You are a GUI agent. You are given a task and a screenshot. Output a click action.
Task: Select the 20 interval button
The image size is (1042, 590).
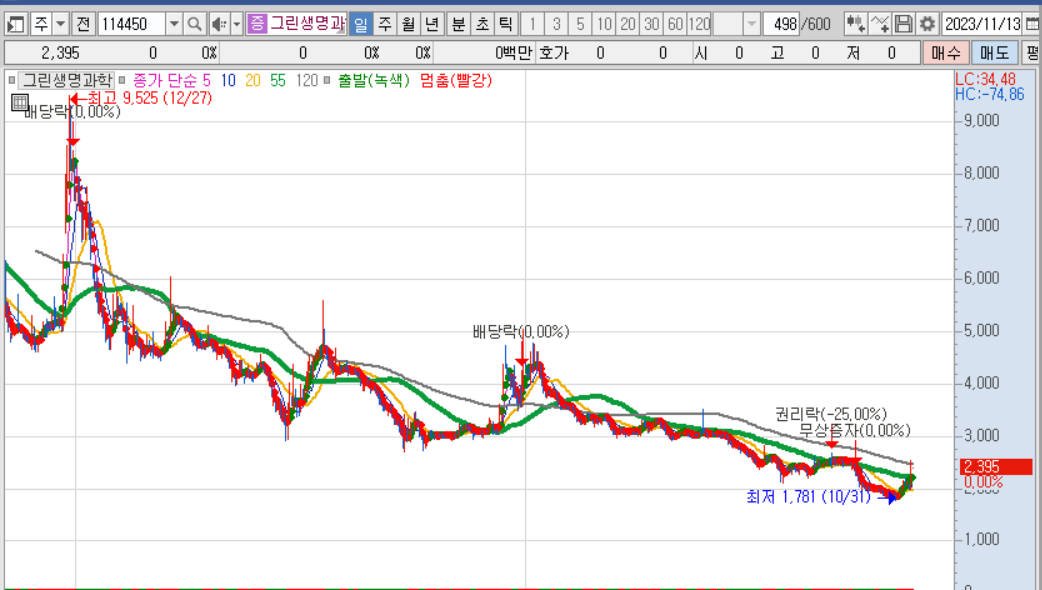[628, 25]
